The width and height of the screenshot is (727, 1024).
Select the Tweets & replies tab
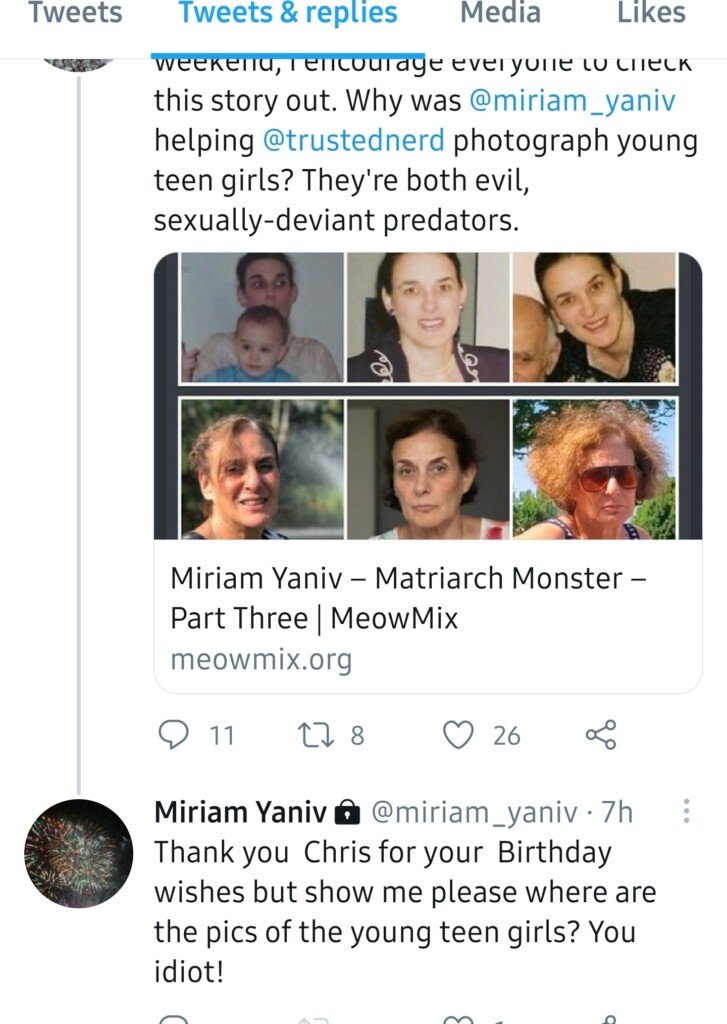click(288, 13)
